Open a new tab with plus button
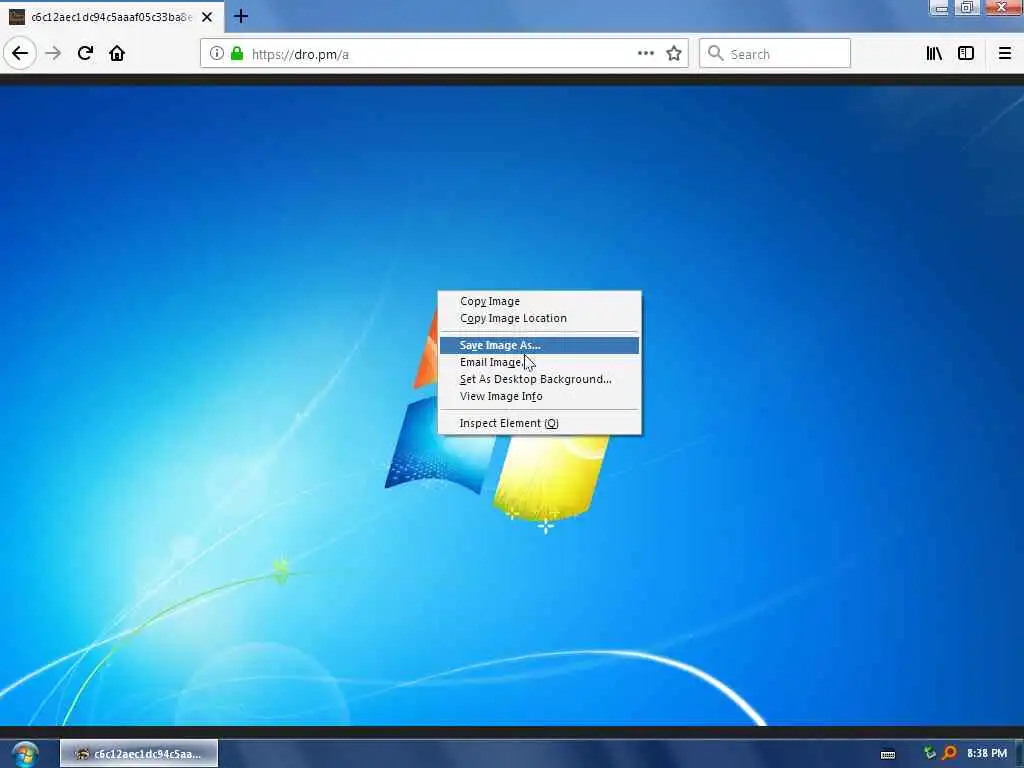 [x=241, y=16]
